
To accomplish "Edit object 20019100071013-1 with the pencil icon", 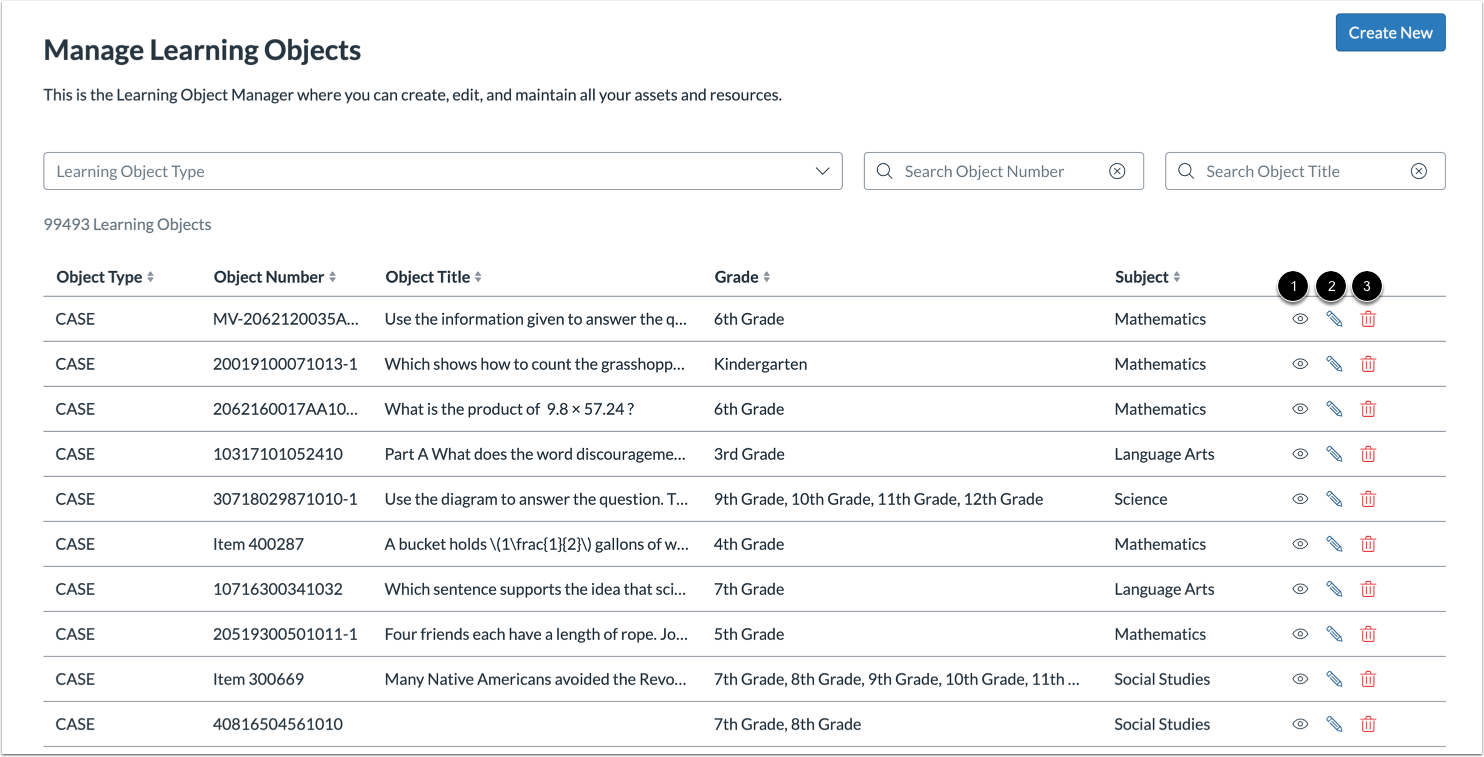I will pyautogui.click(x=1334, y=363).
